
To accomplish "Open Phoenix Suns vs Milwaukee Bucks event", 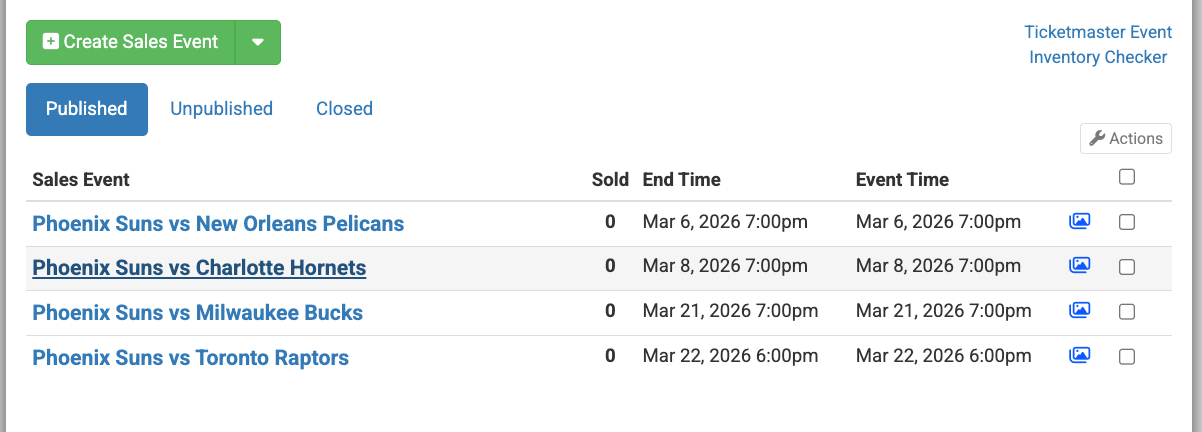I will click(x=197, y=313).
